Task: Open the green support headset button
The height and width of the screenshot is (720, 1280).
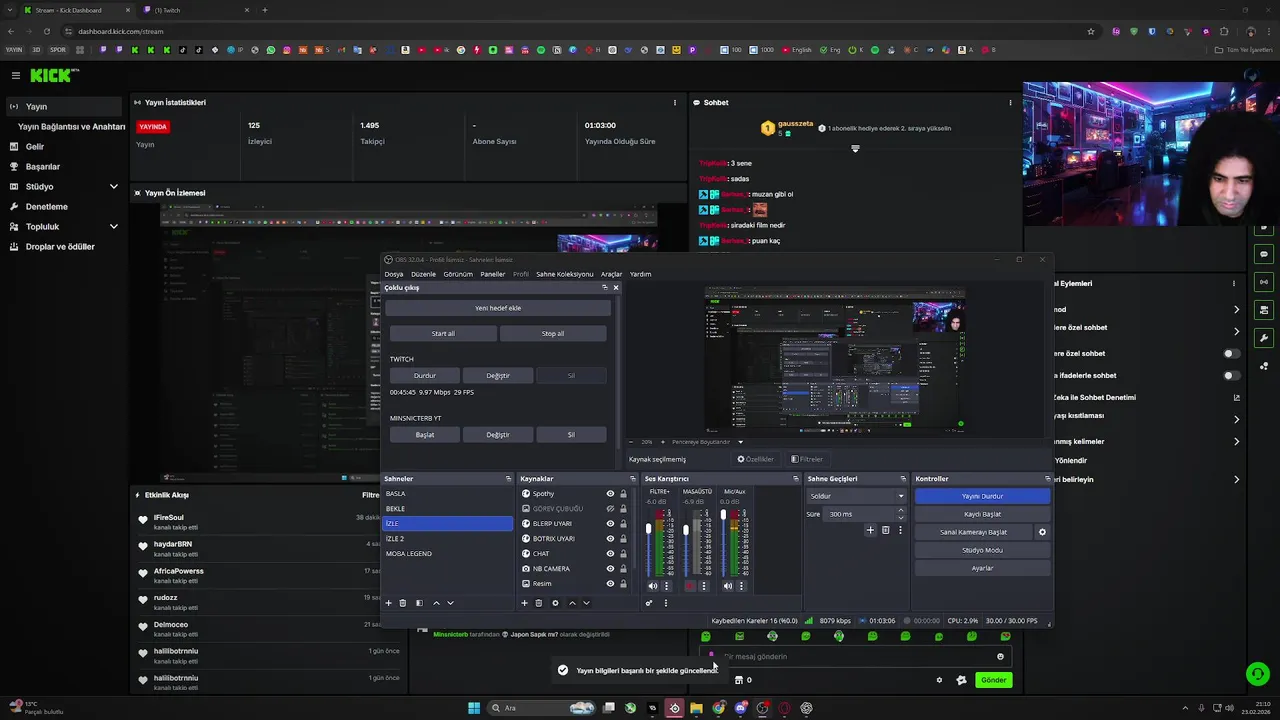Action: 1258,674
